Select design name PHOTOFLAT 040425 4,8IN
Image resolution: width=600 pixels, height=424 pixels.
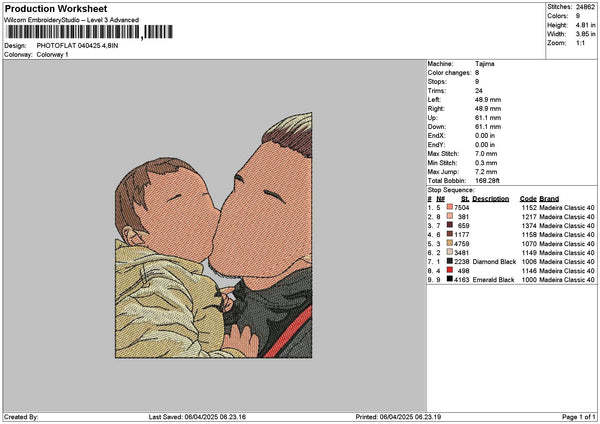click(77, 46)
